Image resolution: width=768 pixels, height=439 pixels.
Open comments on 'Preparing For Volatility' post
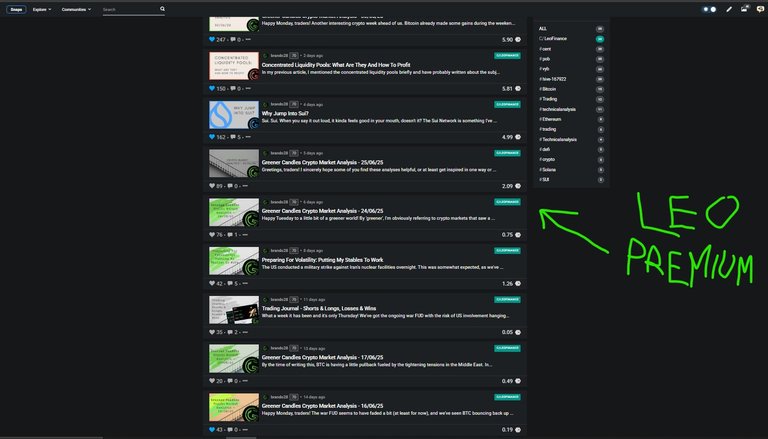(x=230, y=284)
